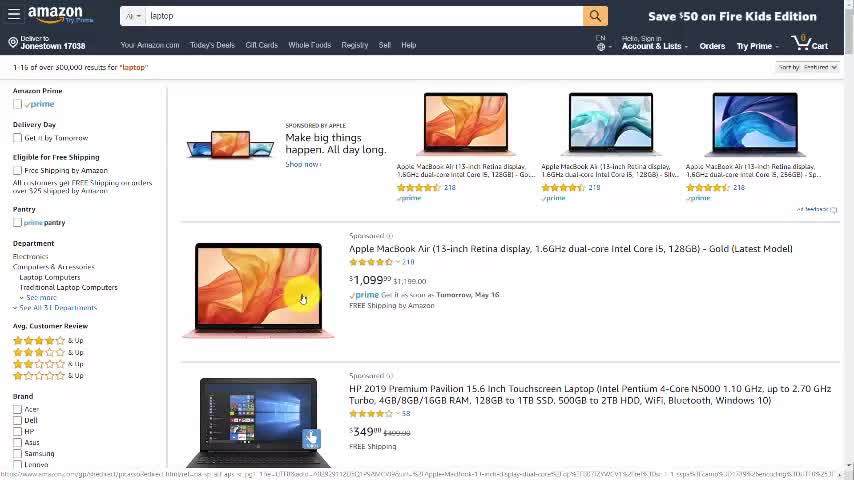This screenshot has width=854, height=480.
Task: Open the All departments search dropdown
Action: [133, 16]
